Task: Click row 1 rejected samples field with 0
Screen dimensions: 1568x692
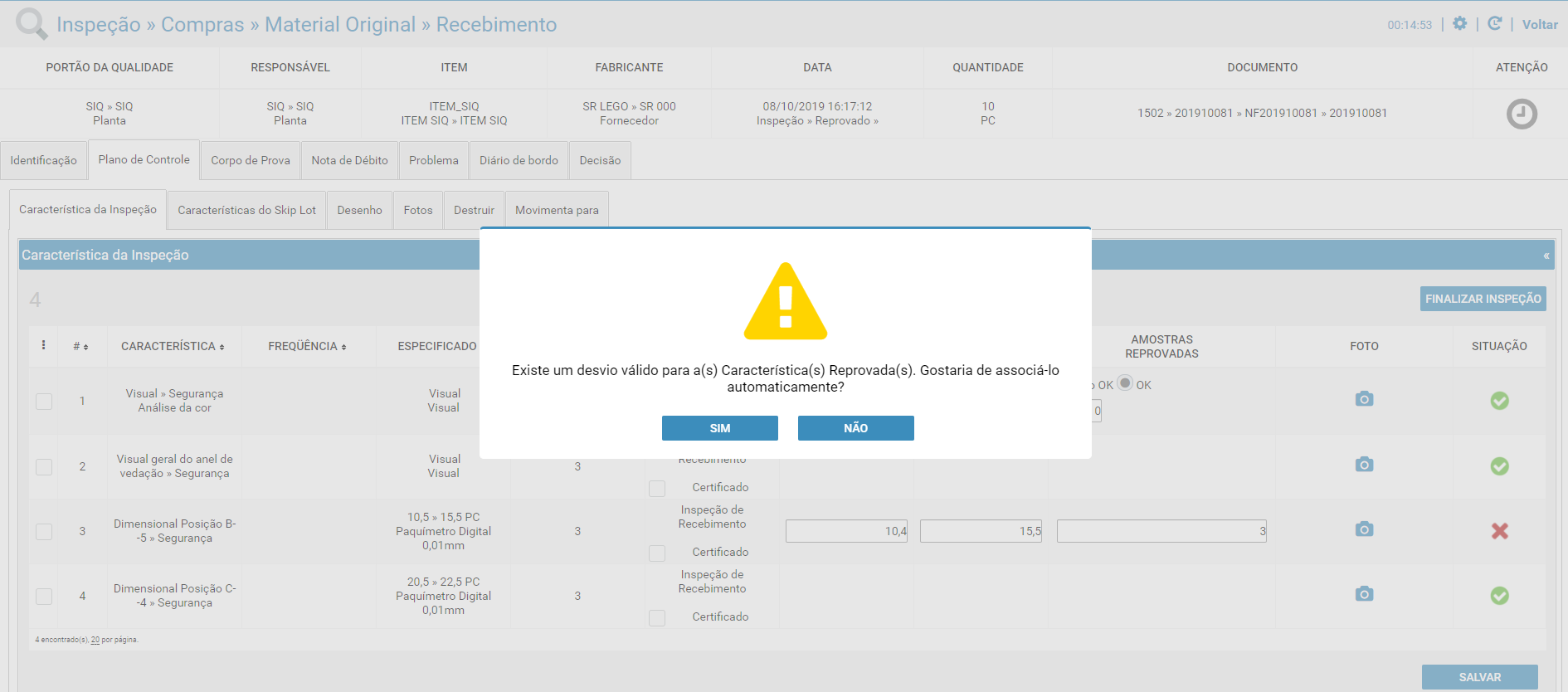Action: coord(1097,411)
